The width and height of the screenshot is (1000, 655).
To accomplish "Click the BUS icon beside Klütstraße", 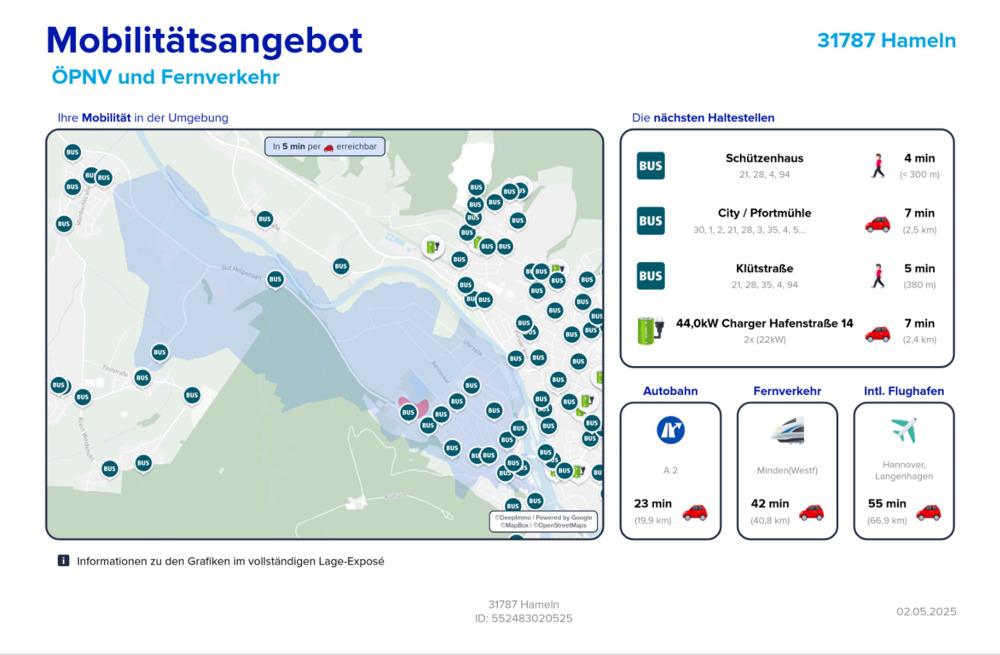I will click(650, 276).
